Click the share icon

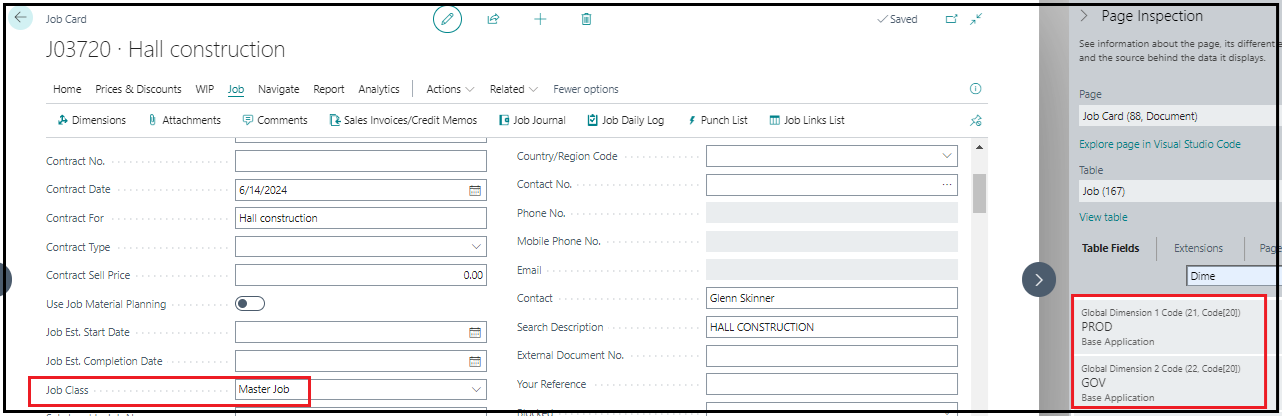point(493,19)
